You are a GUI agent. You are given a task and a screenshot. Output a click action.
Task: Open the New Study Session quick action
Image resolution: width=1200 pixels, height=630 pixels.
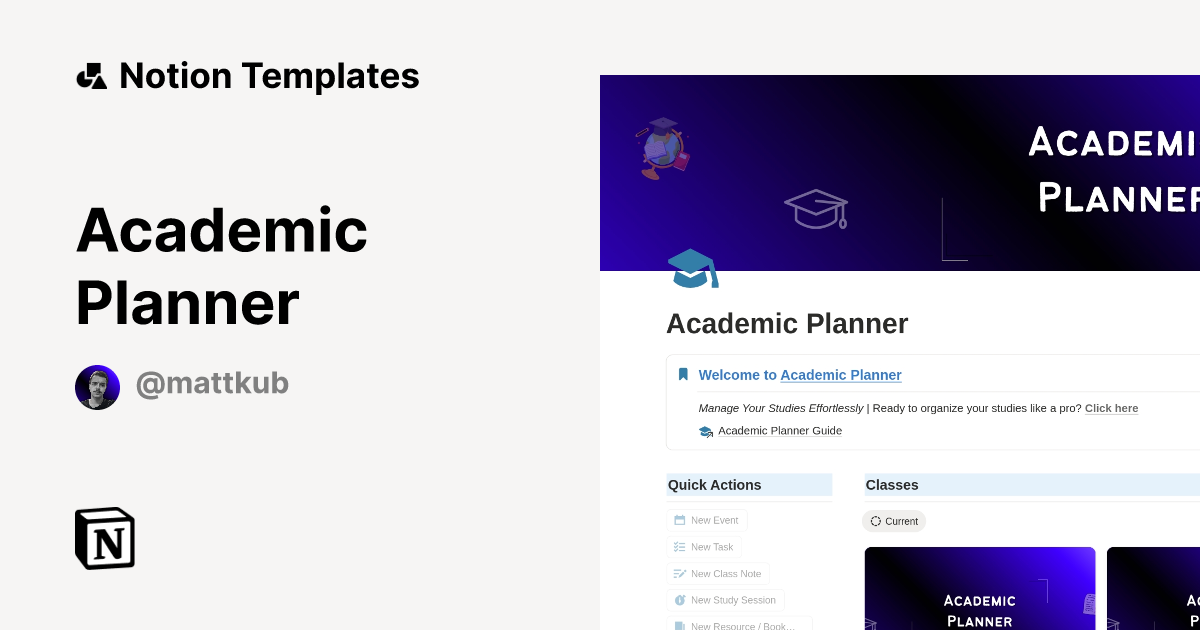pyautogui.click(x=725, y=599)
